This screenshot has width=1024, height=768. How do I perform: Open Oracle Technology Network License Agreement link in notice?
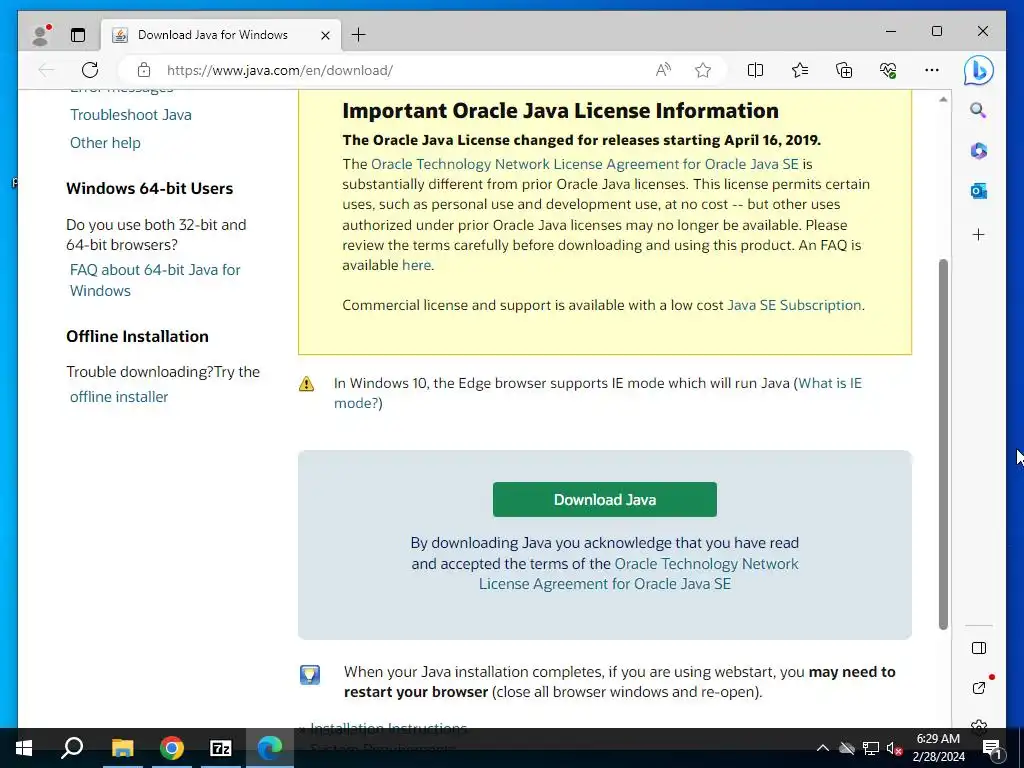click(x=584, y=164)
